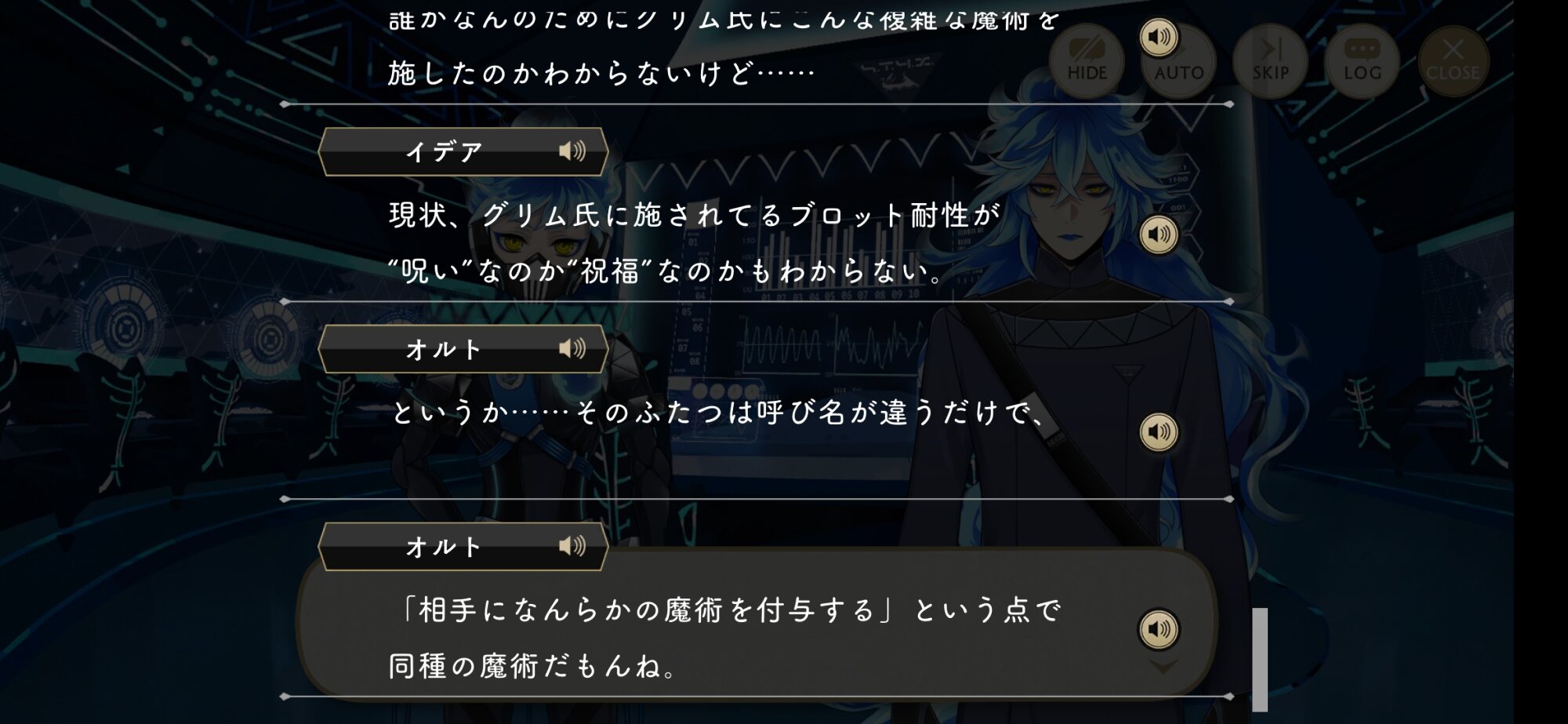Select first オルト name plate

coord(463,349)
